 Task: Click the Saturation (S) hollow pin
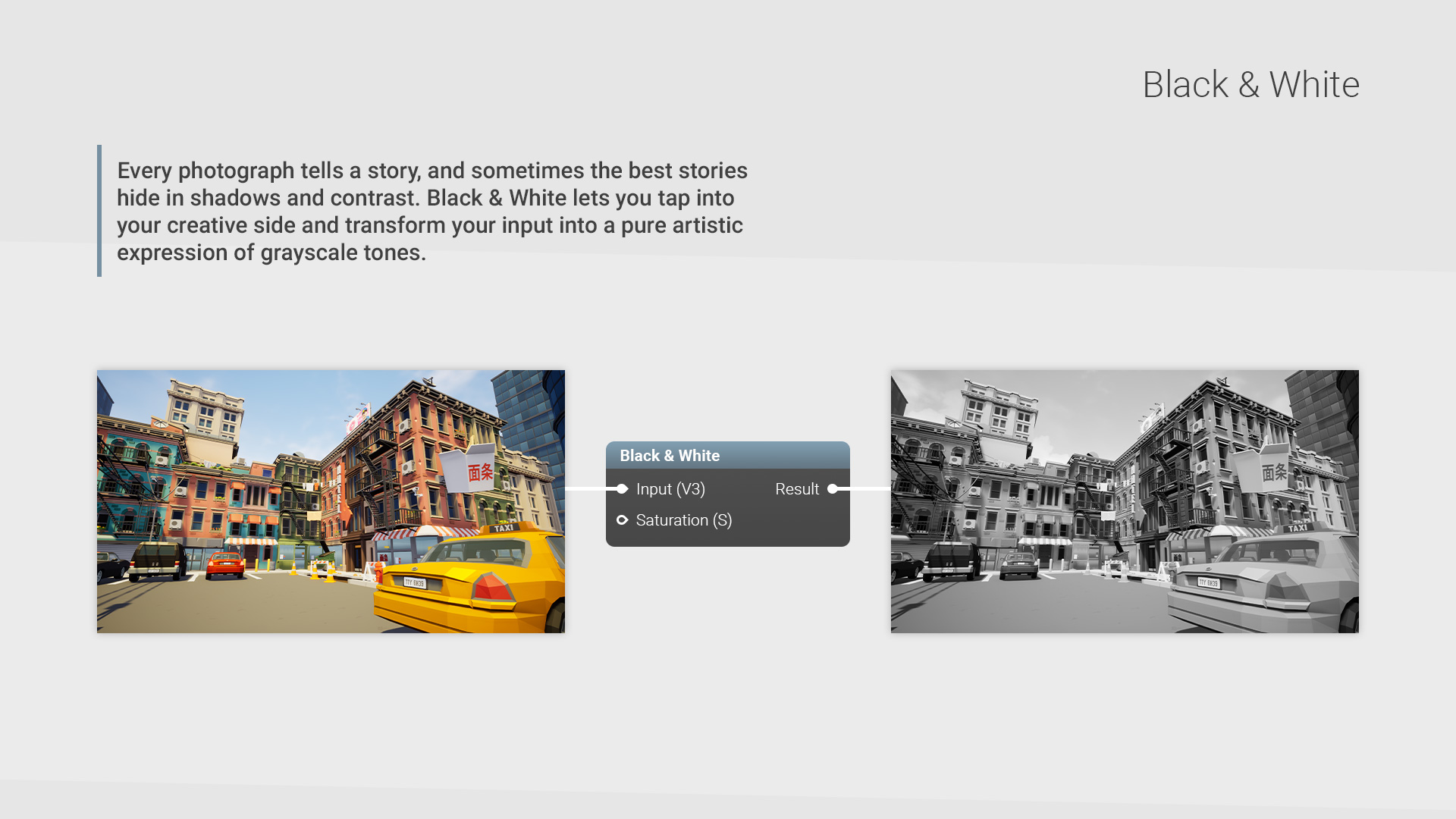click(x=622, y=520)
